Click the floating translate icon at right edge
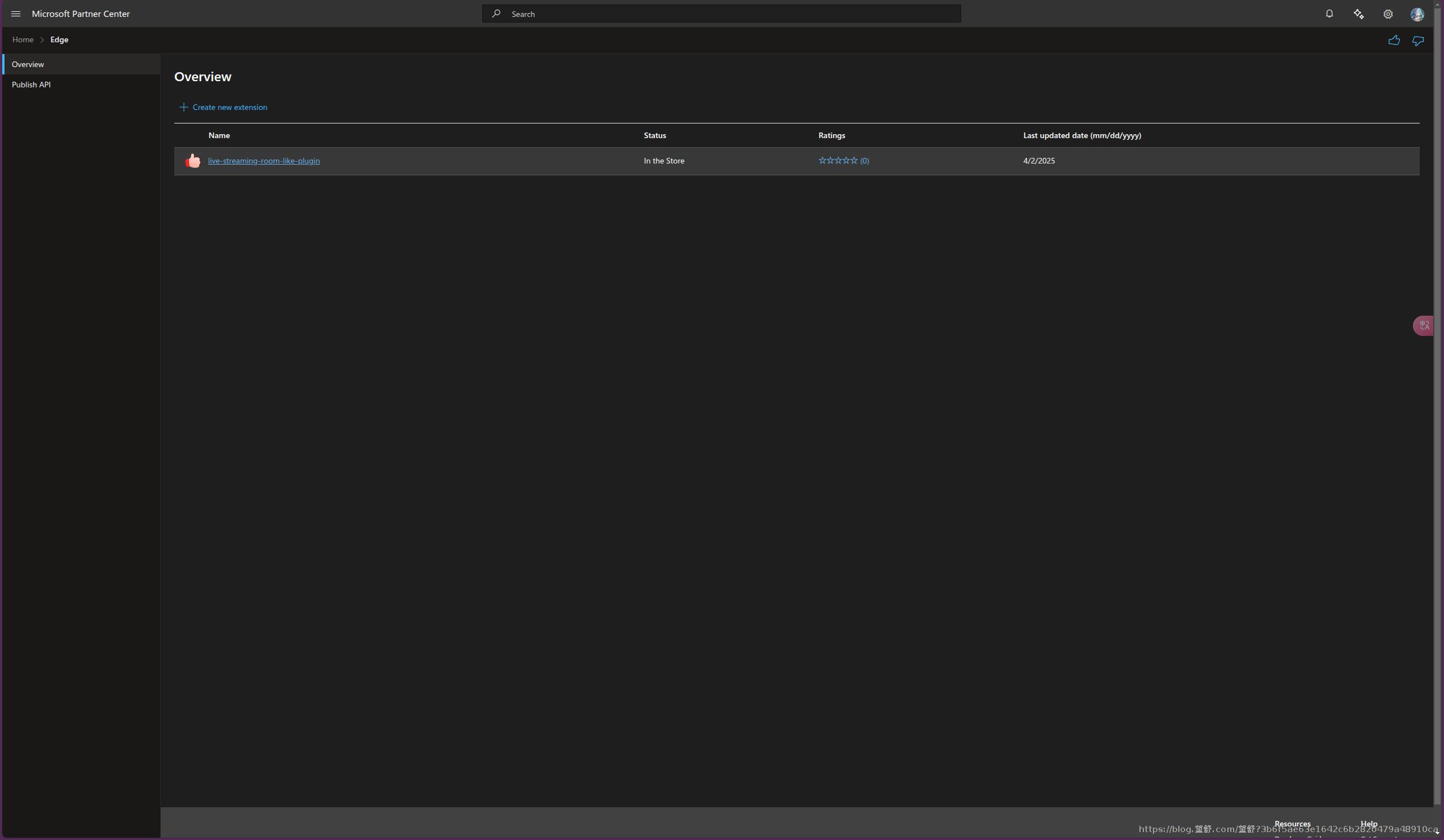Image resolution: width=1444 pixels, height=840 pixels. pyautogui.click(x=1424, y=325)
